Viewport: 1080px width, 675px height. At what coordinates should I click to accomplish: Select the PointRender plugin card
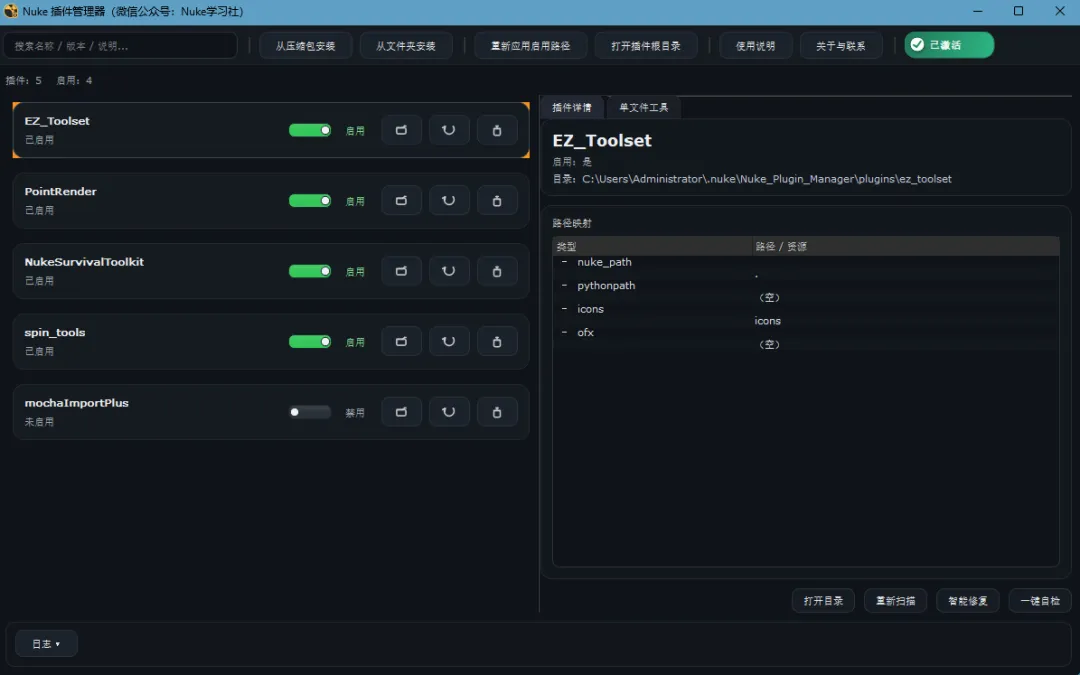coord(271,200)
